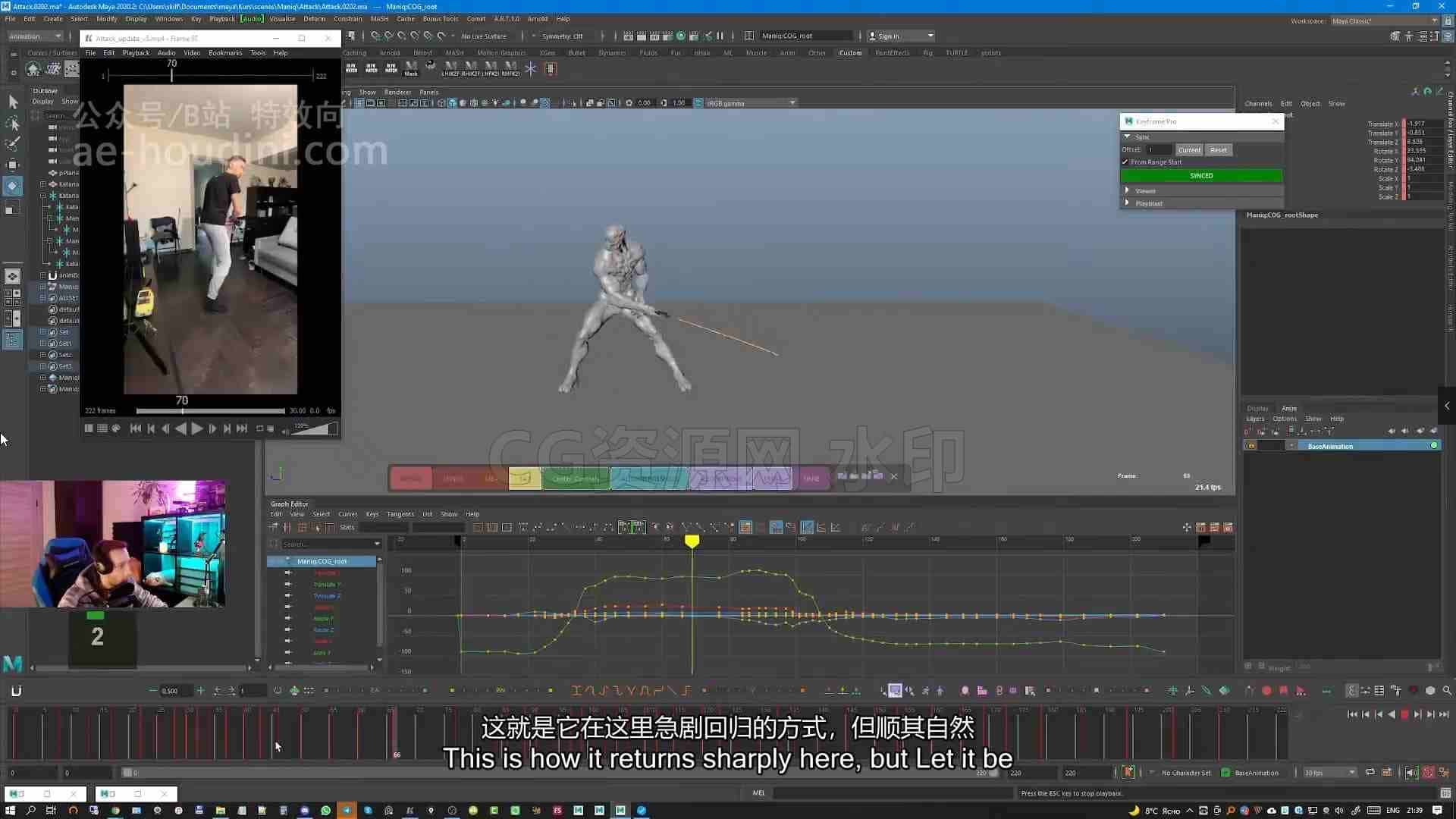Viewport: 1456px width, 819px height.
Task: Click the blue asterisk shelf icon
Action: coord(531,68)
